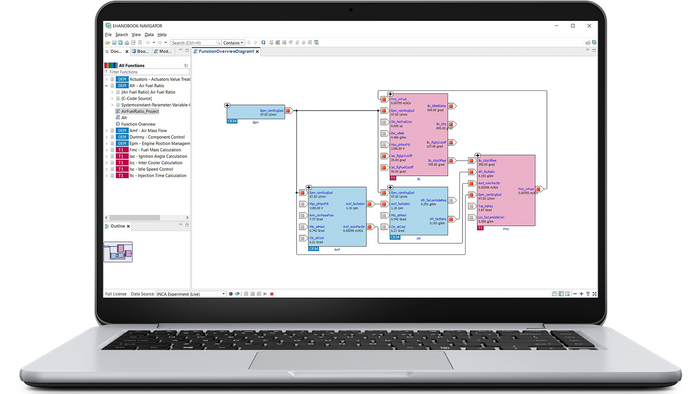Switch to the Boo... tab
The image size is (700, 394).
pos(141,51)
